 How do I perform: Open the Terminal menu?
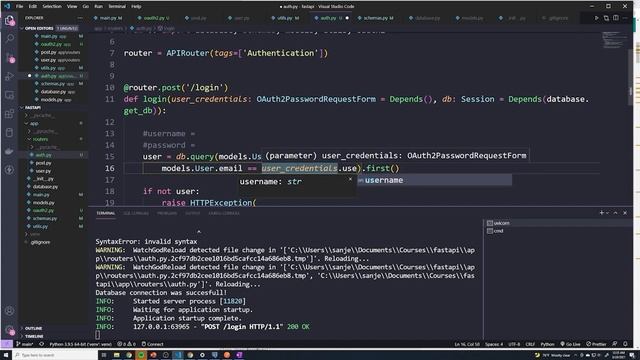[117, 6]
